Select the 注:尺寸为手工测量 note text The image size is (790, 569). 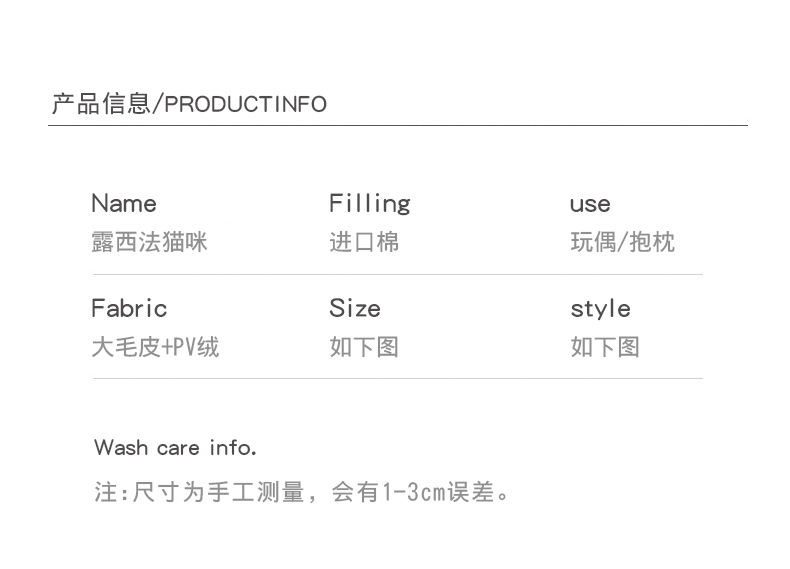coord(198,492)
